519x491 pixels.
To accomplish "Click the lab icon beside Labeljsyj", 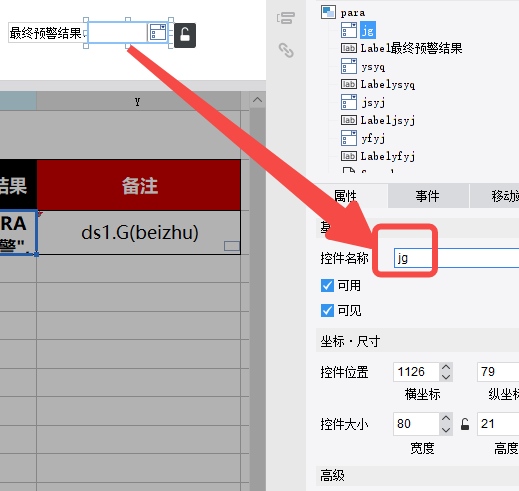I will click(349, 120).
